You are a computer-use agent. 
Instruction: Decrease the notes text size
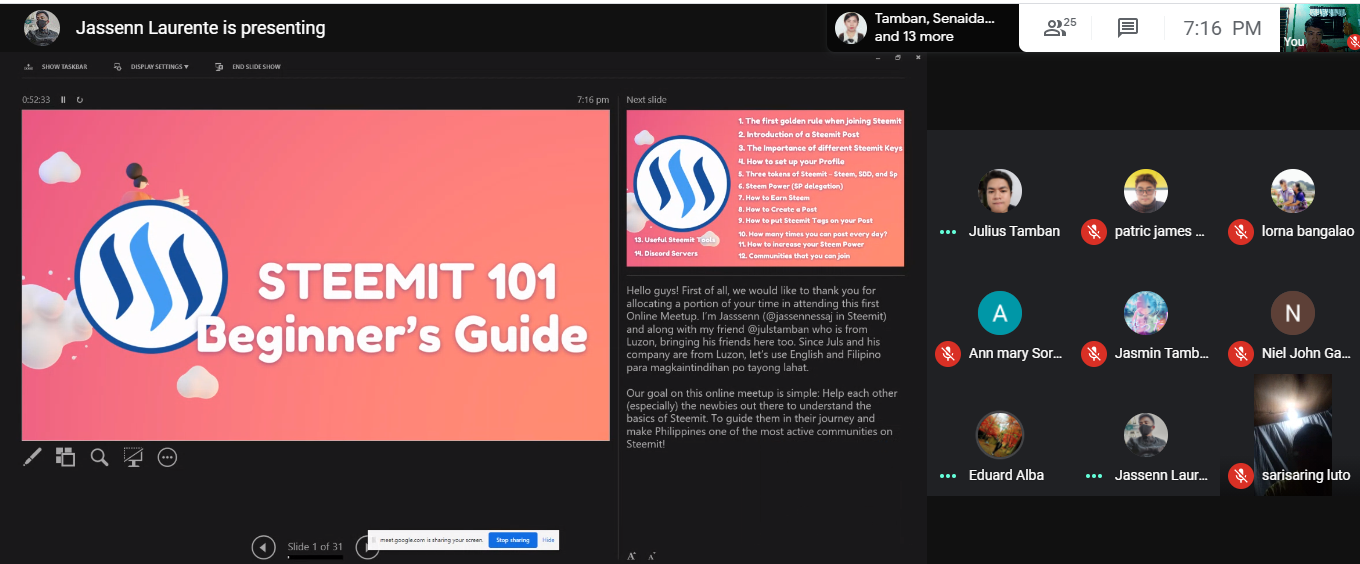point(652,555)
